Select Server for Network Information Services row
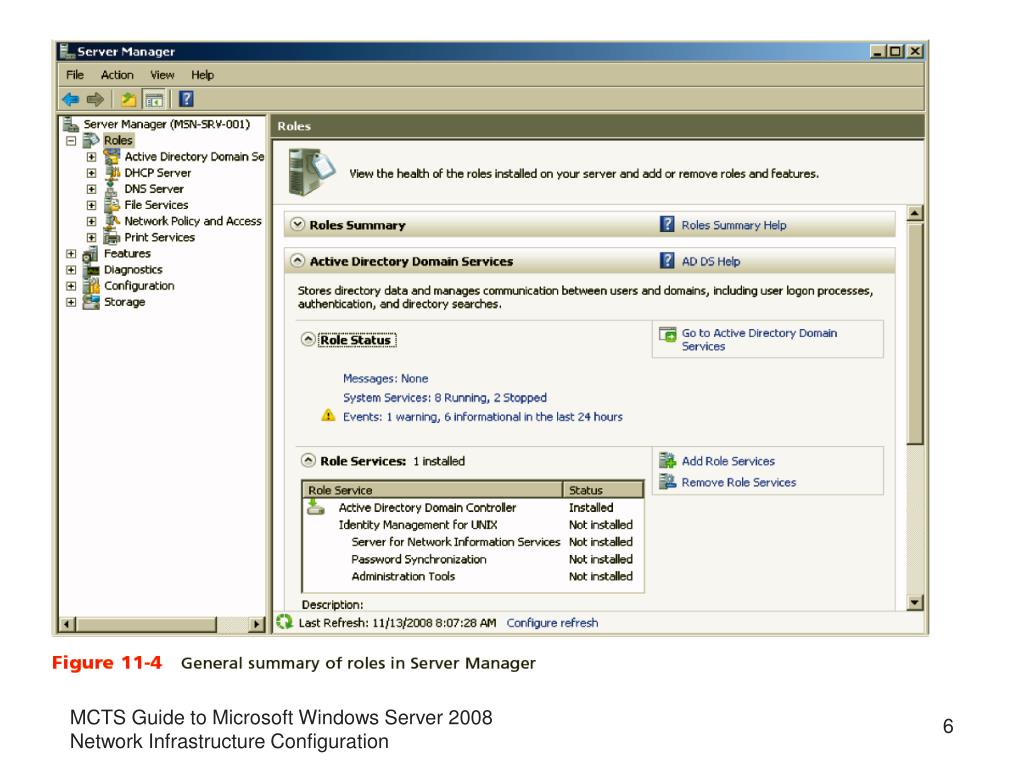The image size is (1024, 768). click(x=473, y=542)
